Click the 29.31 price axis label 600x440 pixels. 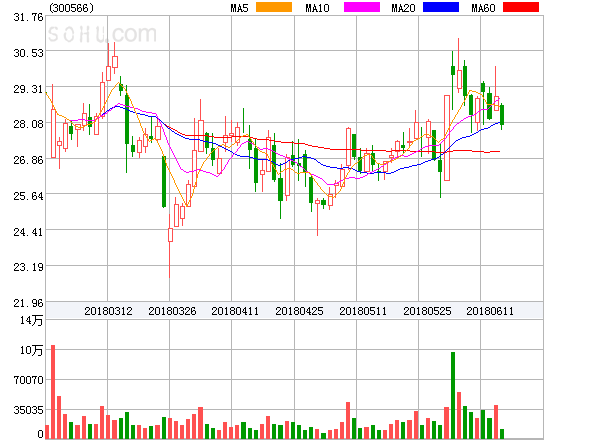28,89
